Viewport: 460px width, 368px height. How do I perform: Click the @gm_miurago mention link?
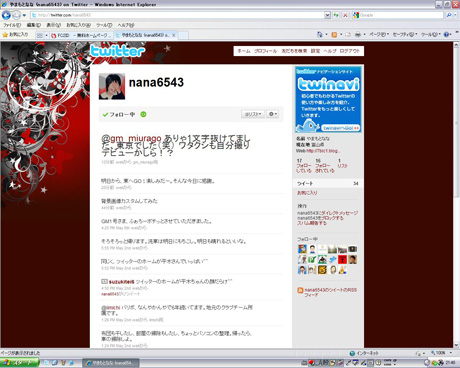tap(131, 138)
